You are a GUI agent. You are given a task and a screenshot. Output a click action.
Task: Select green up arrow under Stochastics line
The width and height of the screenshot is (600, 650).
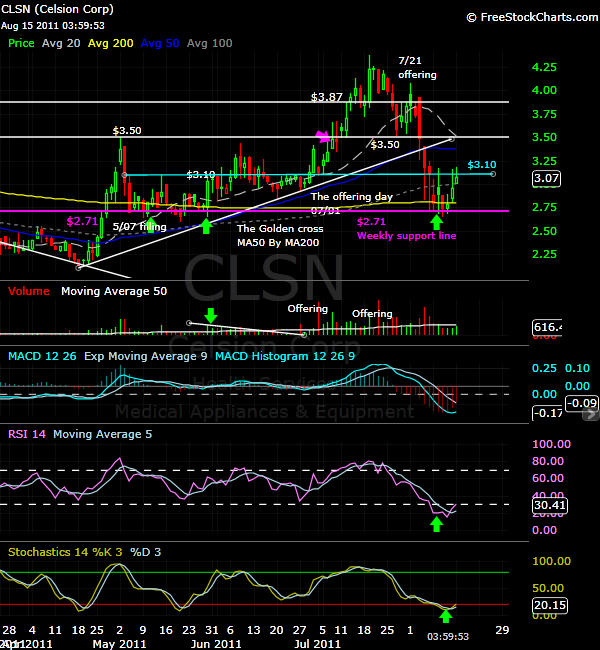pyautogui.click(x=446, y=616)
